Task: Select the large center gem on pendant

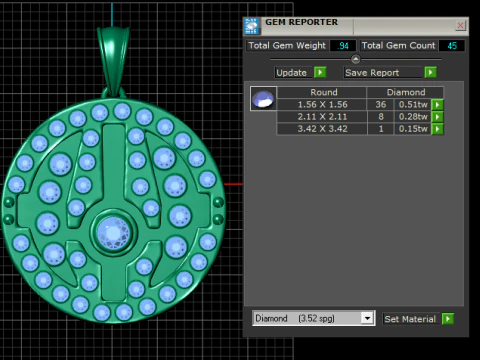Action: point(113,232)
